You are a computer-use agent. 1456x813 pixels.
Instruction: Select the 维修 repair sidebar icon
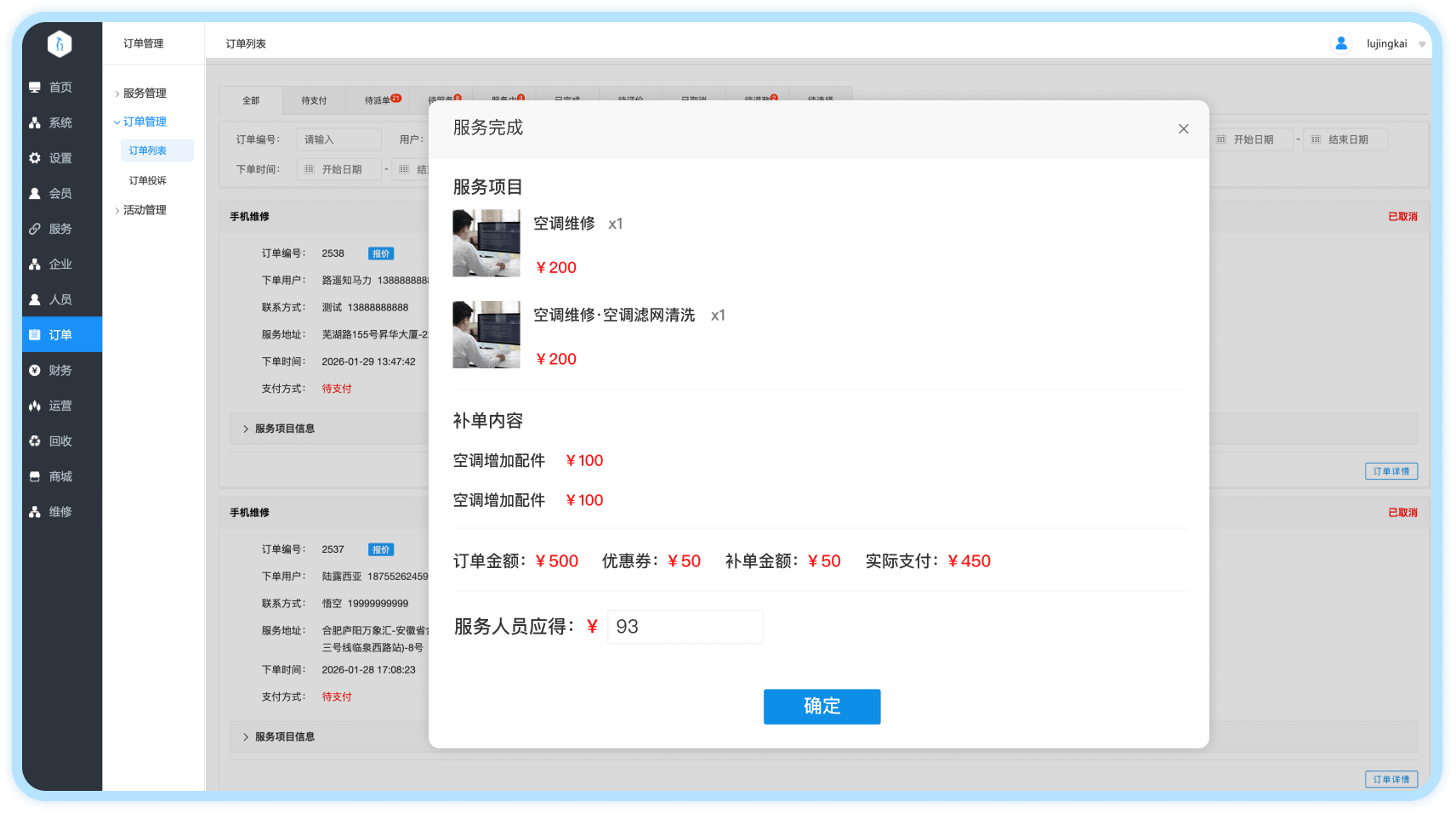click(35, 512)
